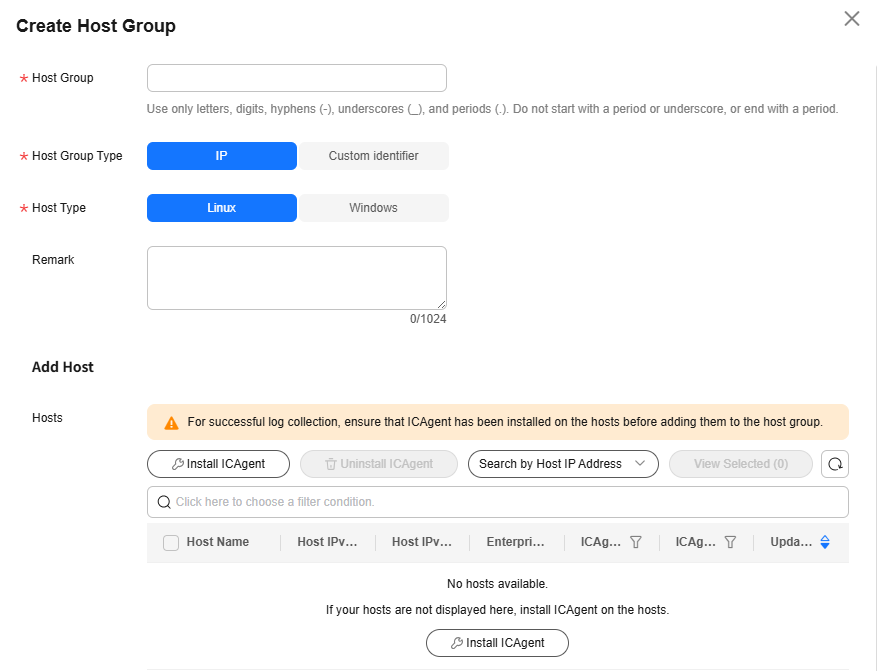Select Linux as the host type
The image size is (877, 671).
pyautogui.click(x=221, y=208)
